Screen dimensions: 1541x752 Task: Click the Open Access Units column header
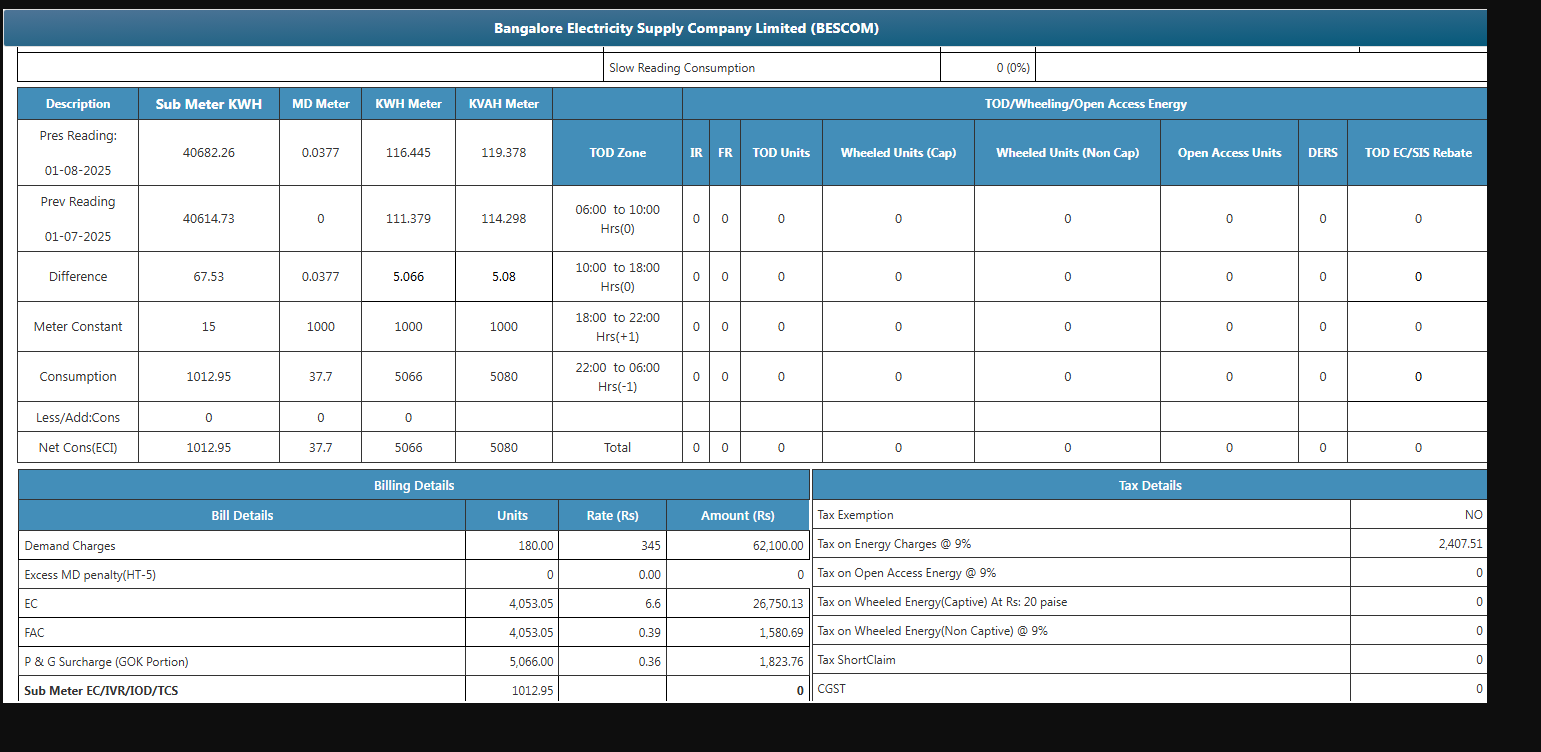[x=1229, y=153]
